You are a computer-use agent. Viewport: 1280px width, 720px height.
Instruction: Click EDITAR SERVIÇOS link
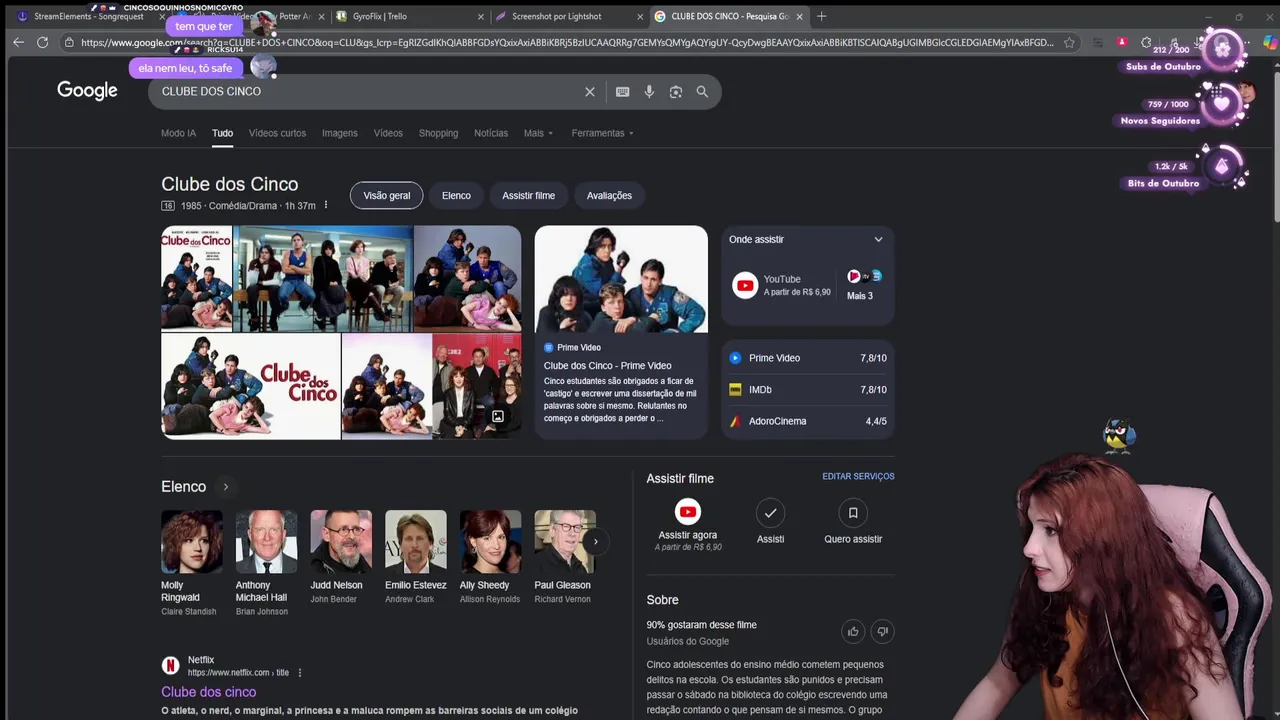point(858,477)
